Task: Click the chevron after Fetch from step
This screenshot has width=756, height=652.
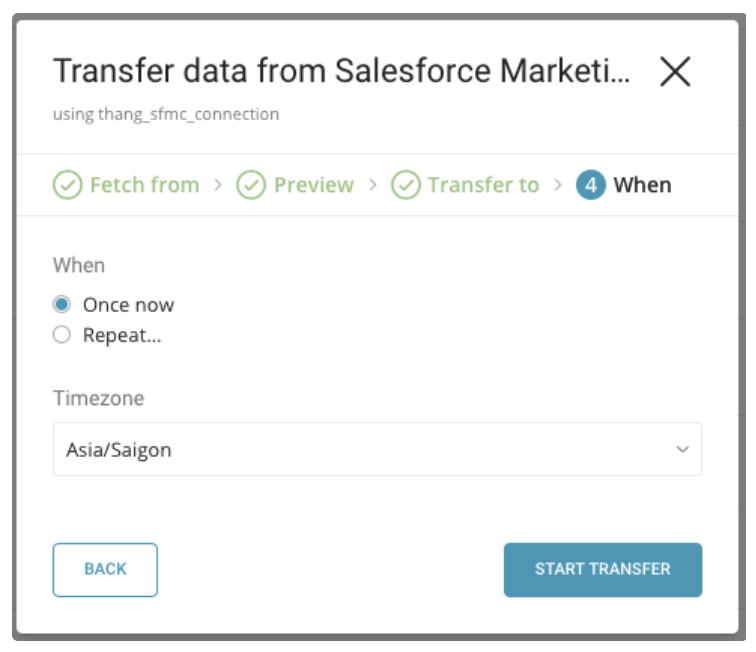Action: click(218, 185)
